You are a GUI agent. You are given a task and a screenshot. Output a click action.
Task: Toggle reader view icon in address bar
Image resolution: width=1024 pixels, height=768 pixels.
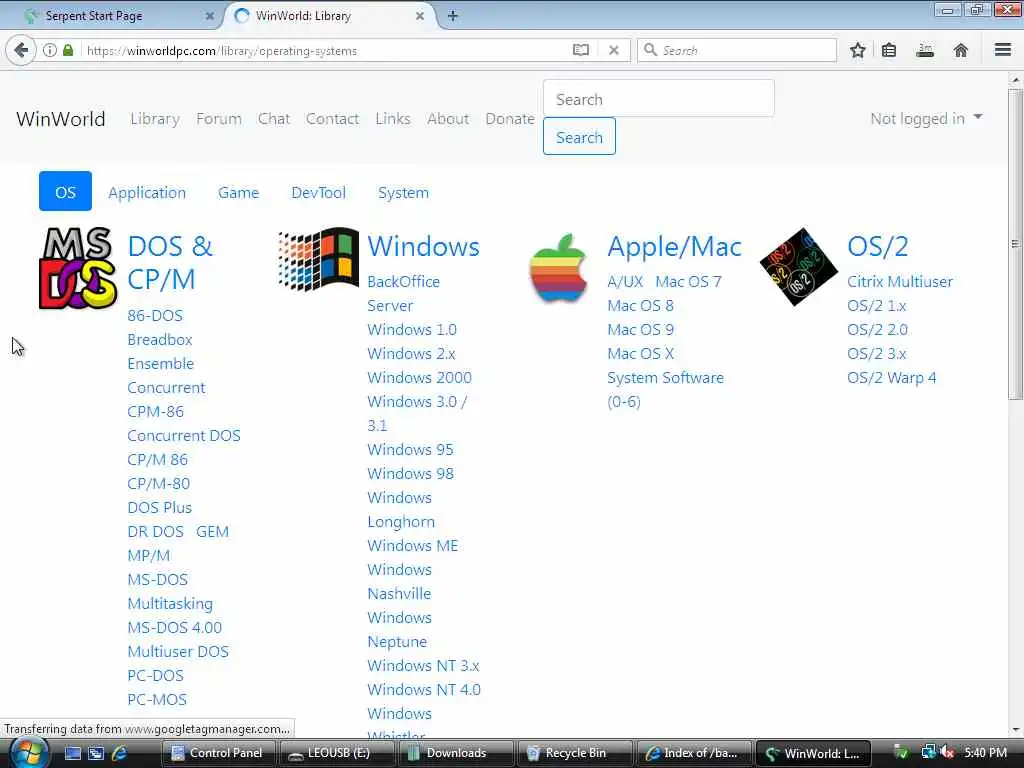coord(581,50)
